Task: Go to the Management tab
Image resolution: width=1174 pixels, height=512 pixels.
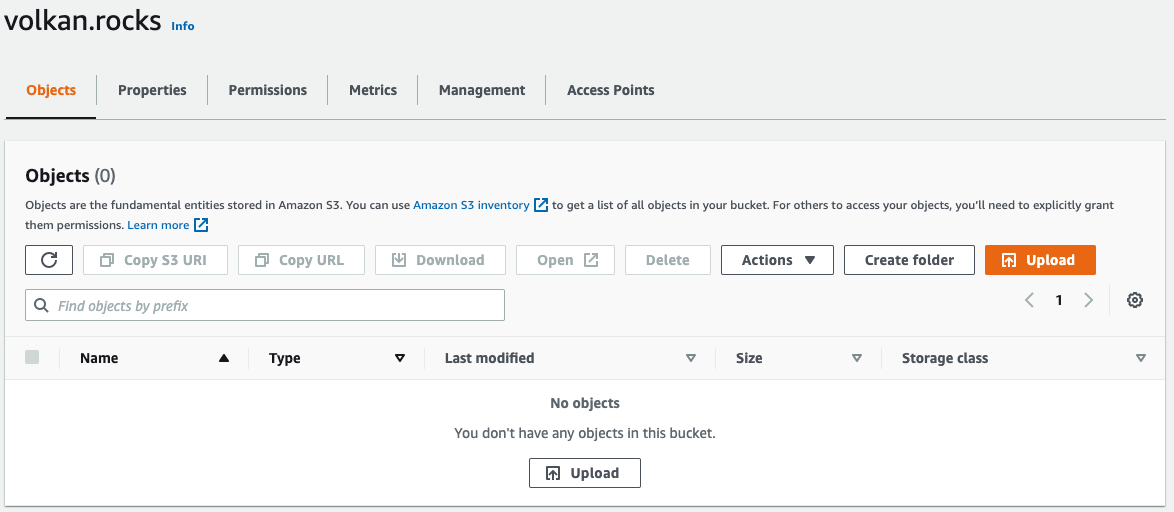Action: (481, 90)
